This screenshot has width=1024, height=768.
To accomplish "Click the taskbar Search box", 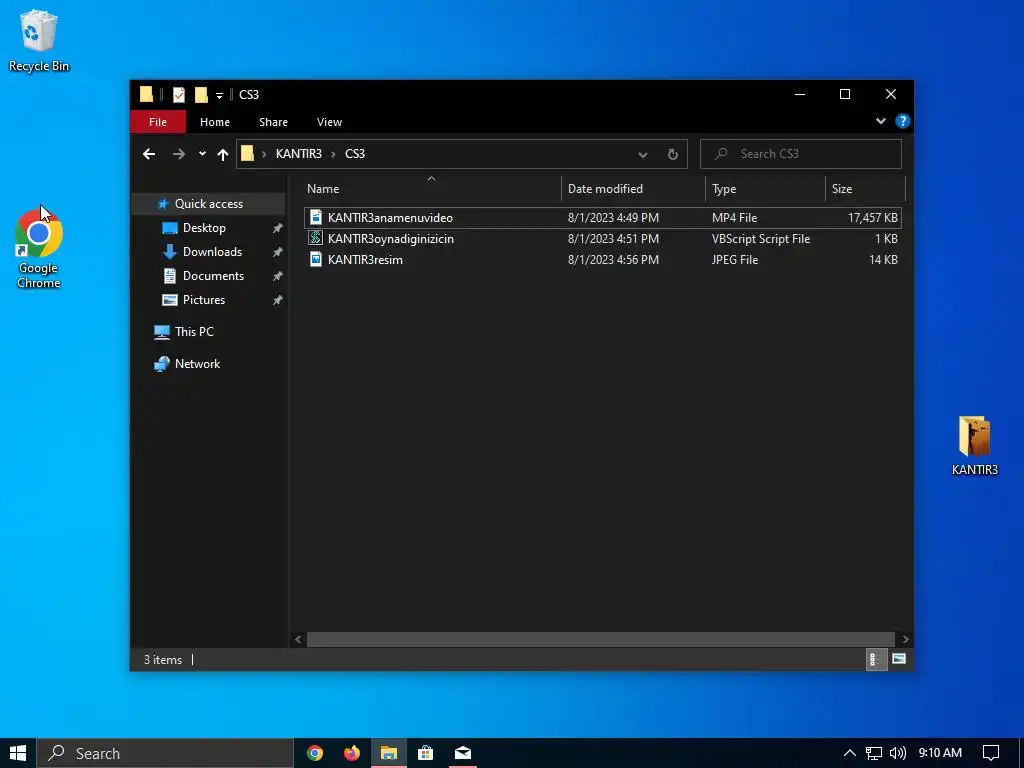I will 165,754.
